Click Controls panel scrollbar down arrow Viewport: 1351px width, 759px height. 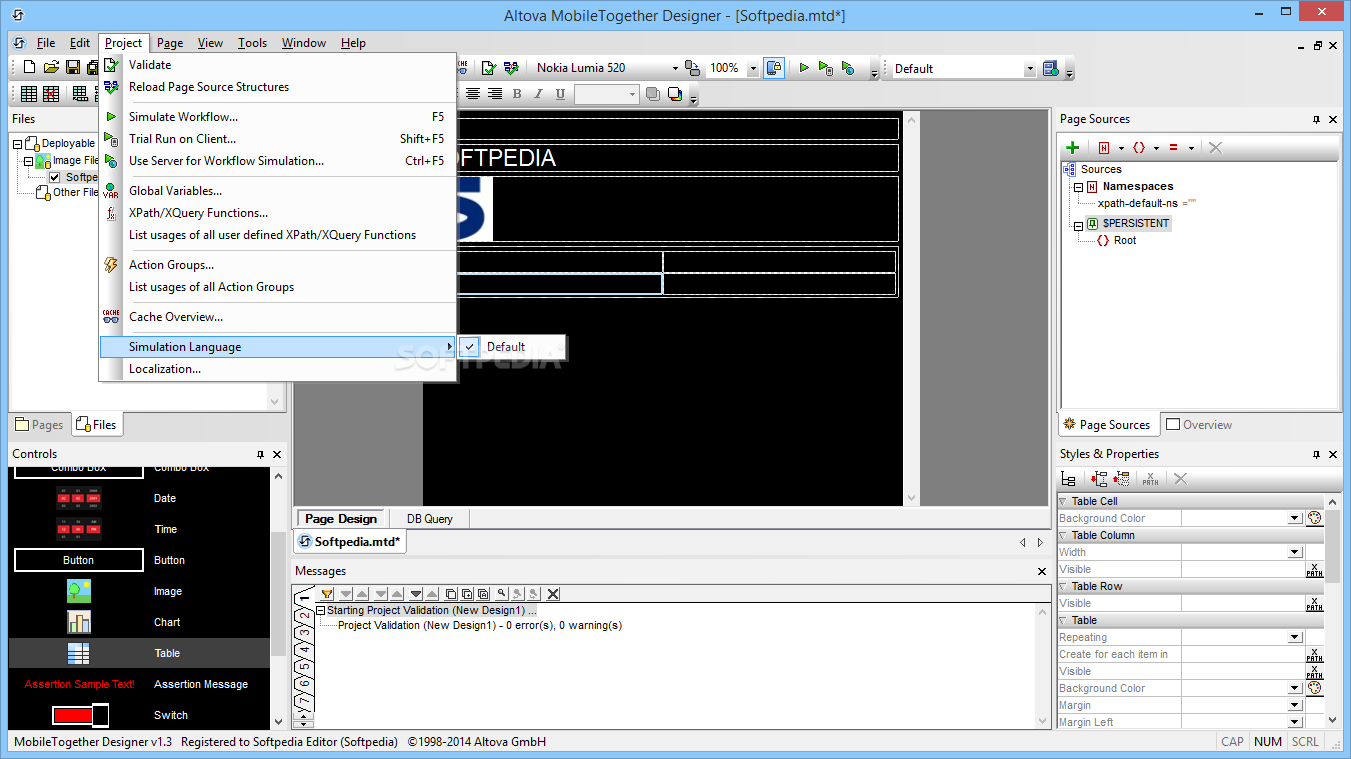pyautogui.click(x=277, y=721)
